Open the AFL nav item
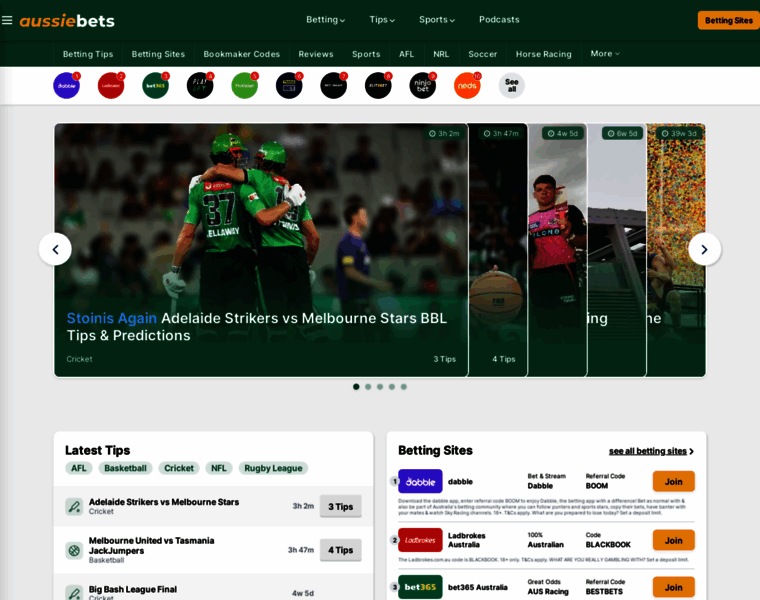 [407, 54]
